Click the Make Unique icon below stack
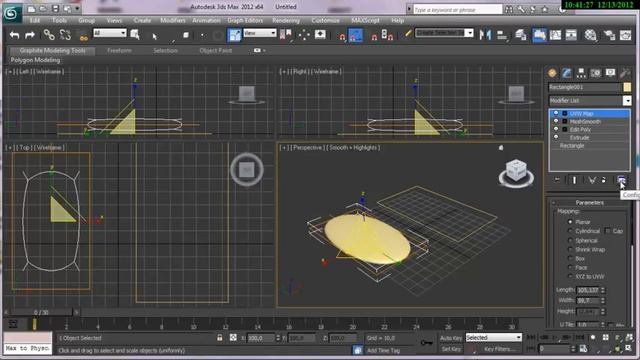 591,180
